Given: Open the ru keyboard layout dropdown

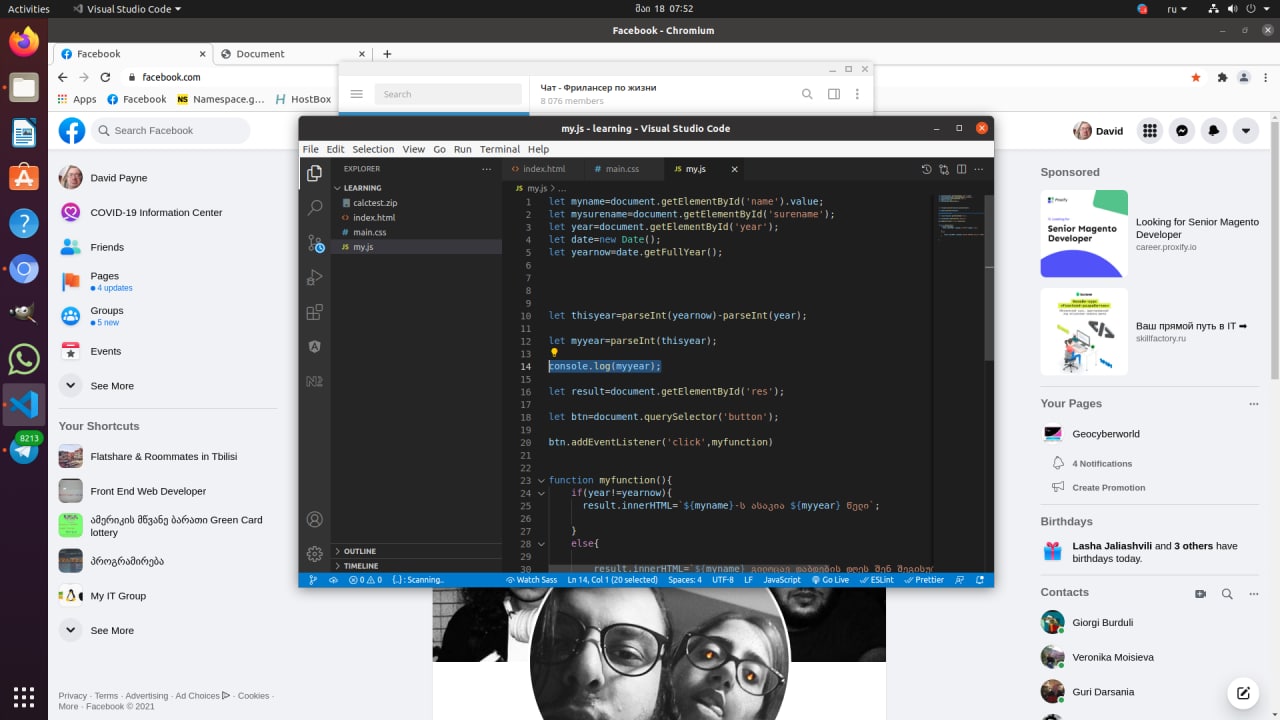Looking at the screenshot, I should click(x=1179, y=9).
